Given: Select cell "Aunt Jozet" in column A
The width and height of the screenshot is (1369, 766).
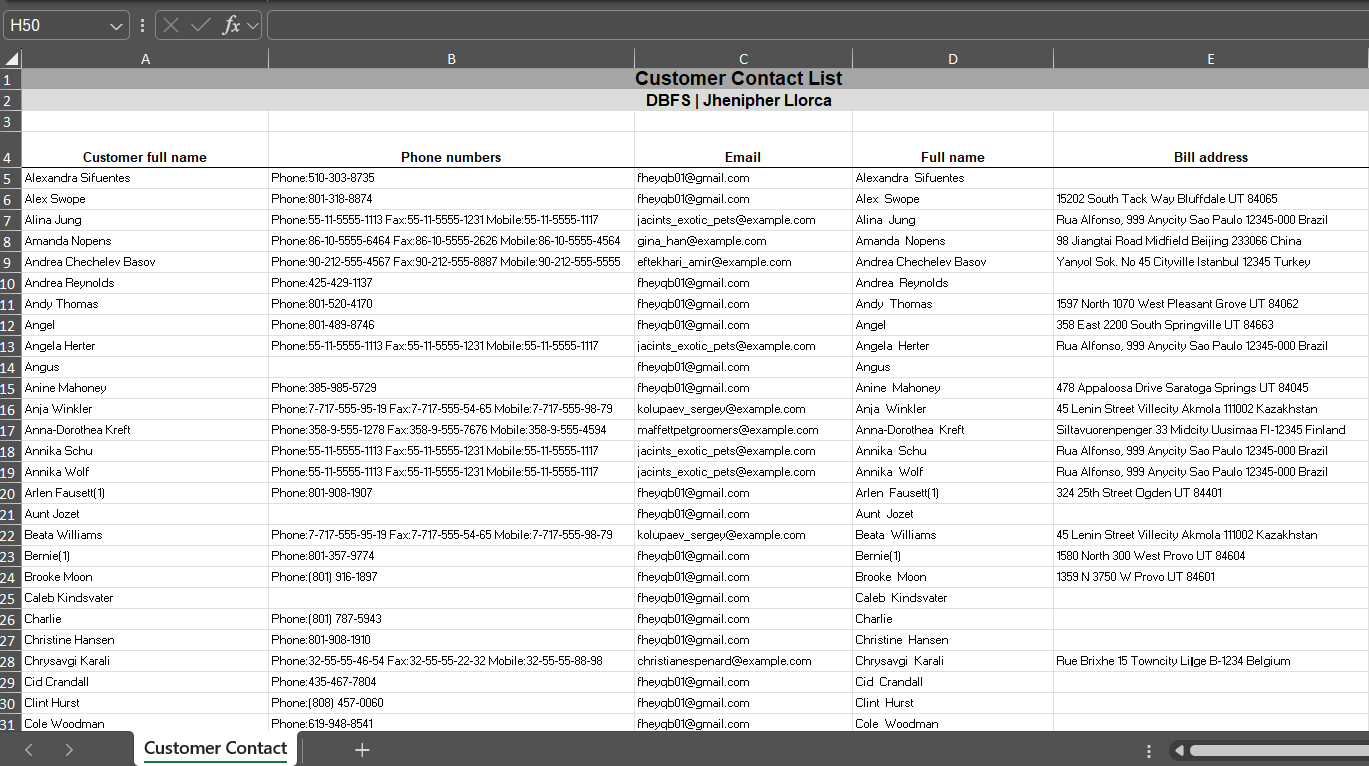Looking at the screenshot, I should 145,514.
